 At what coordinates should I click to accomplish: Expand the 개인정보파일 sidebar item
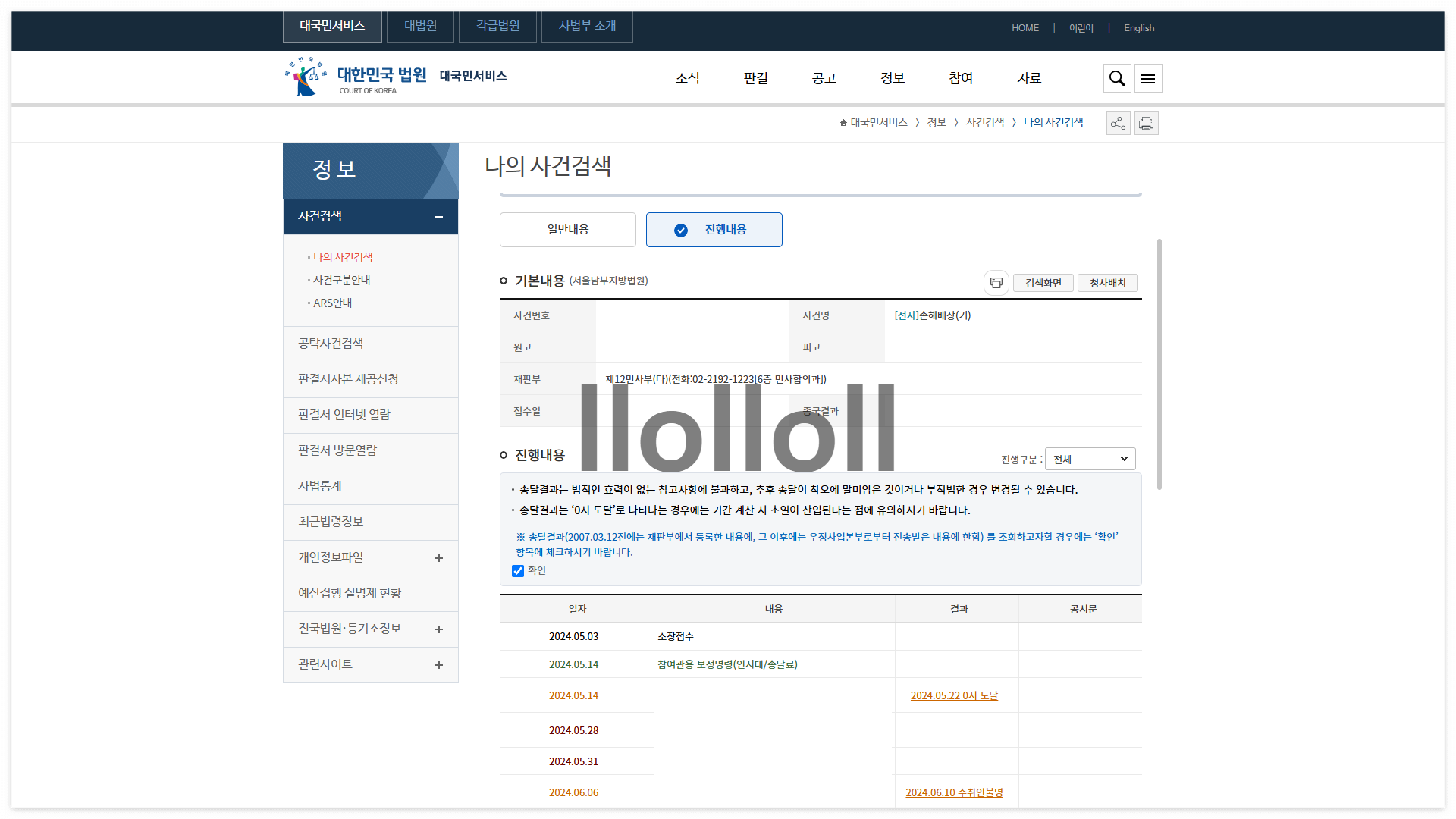tap(438, 558)
